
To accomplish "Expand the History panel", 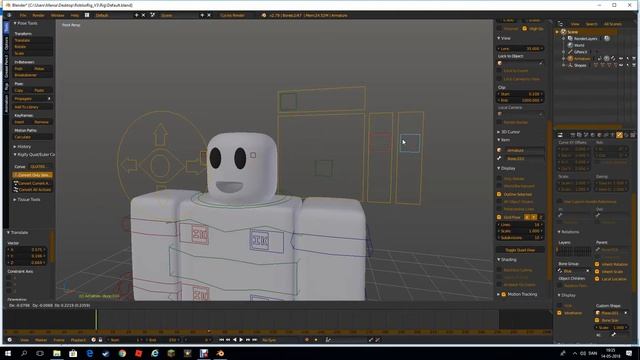I will [x=15, y=146].
